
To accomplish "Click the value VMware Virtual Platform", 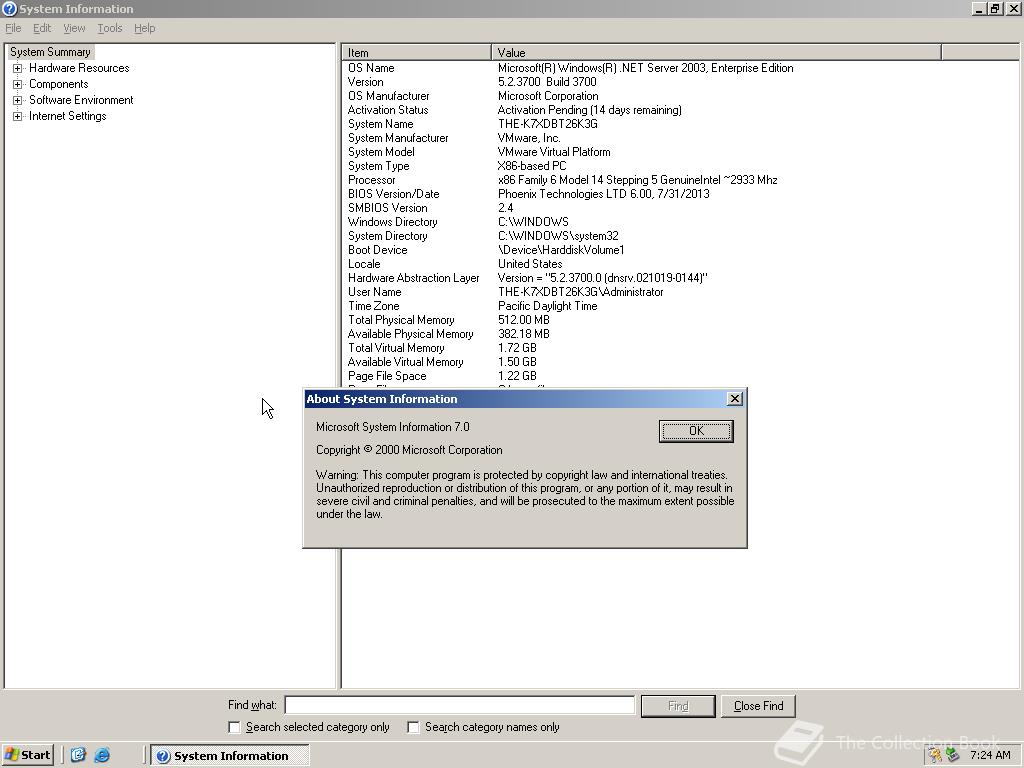I will pyautogui.click(x=554, y=152).
